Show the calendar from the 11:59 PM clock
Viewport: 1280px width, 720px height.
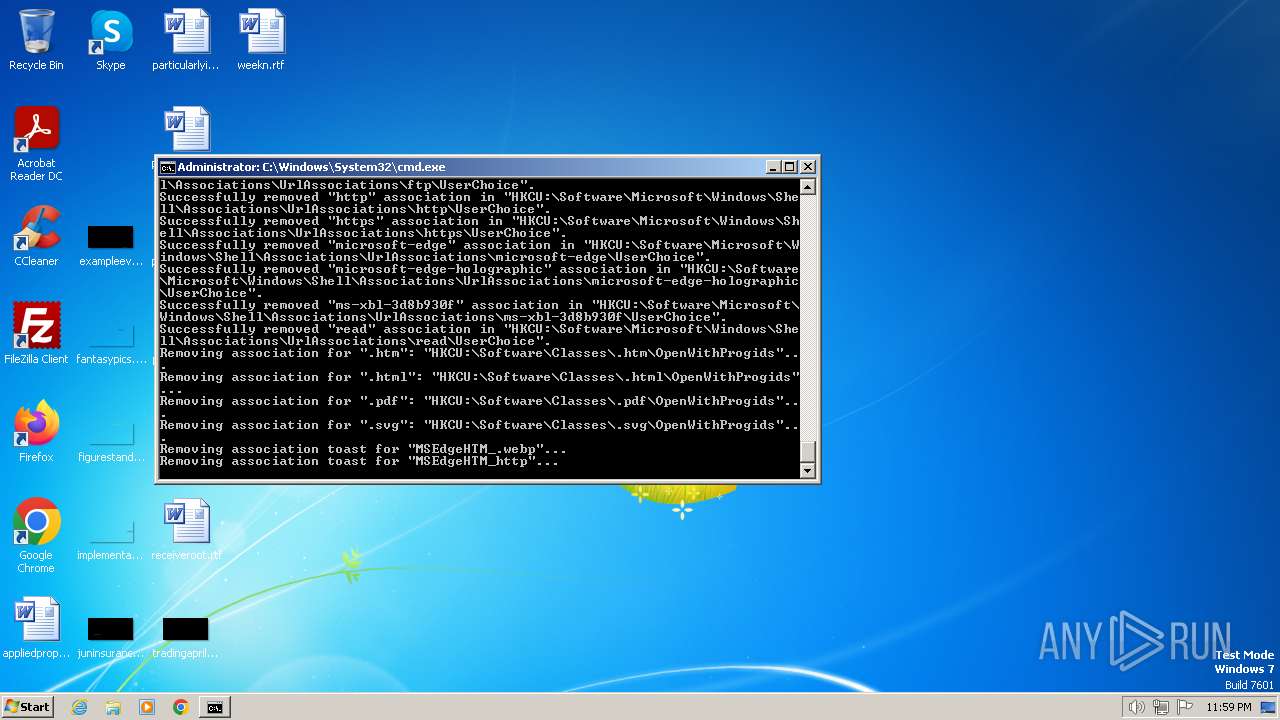1229,707
